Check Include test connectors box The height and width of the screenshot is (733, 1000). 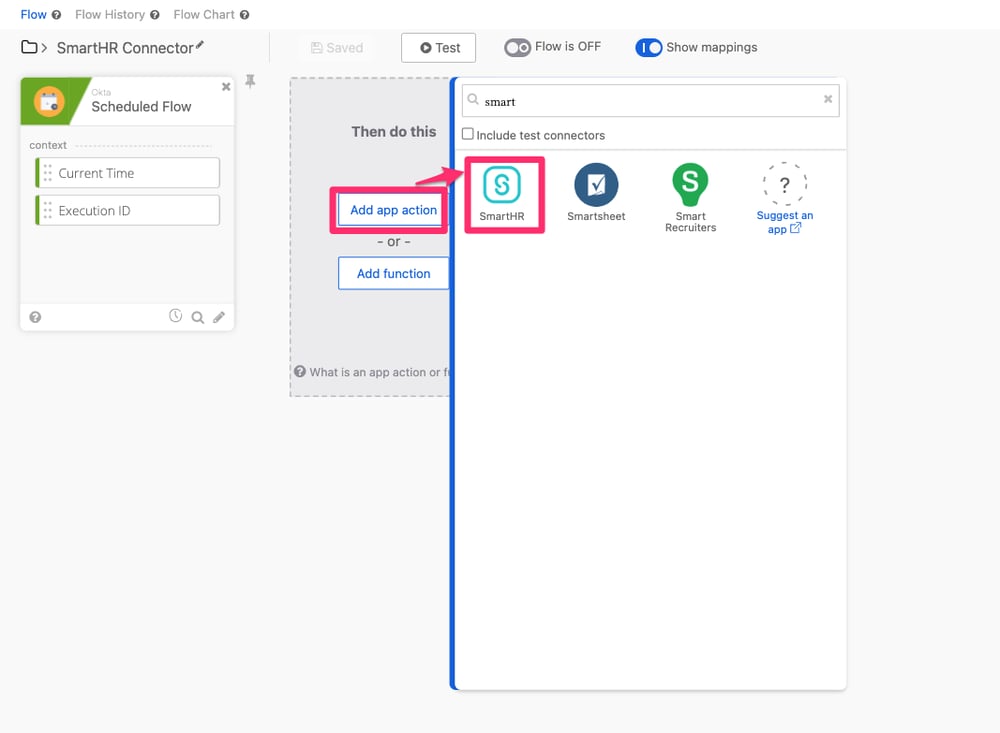coord(468,134)
